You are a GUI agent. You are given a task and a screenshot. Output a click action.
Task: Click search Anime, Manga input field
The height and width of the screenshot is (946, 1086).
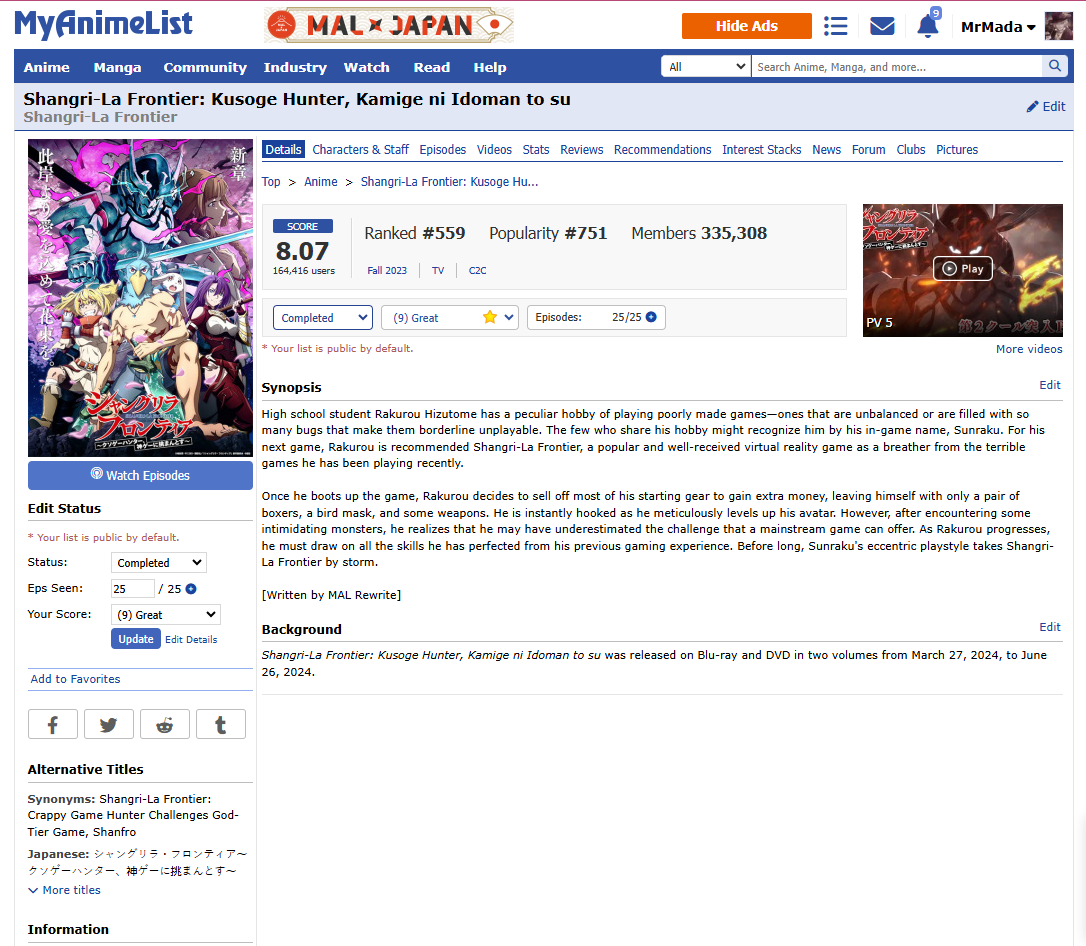pyautogui.click(x=897, y=66)
